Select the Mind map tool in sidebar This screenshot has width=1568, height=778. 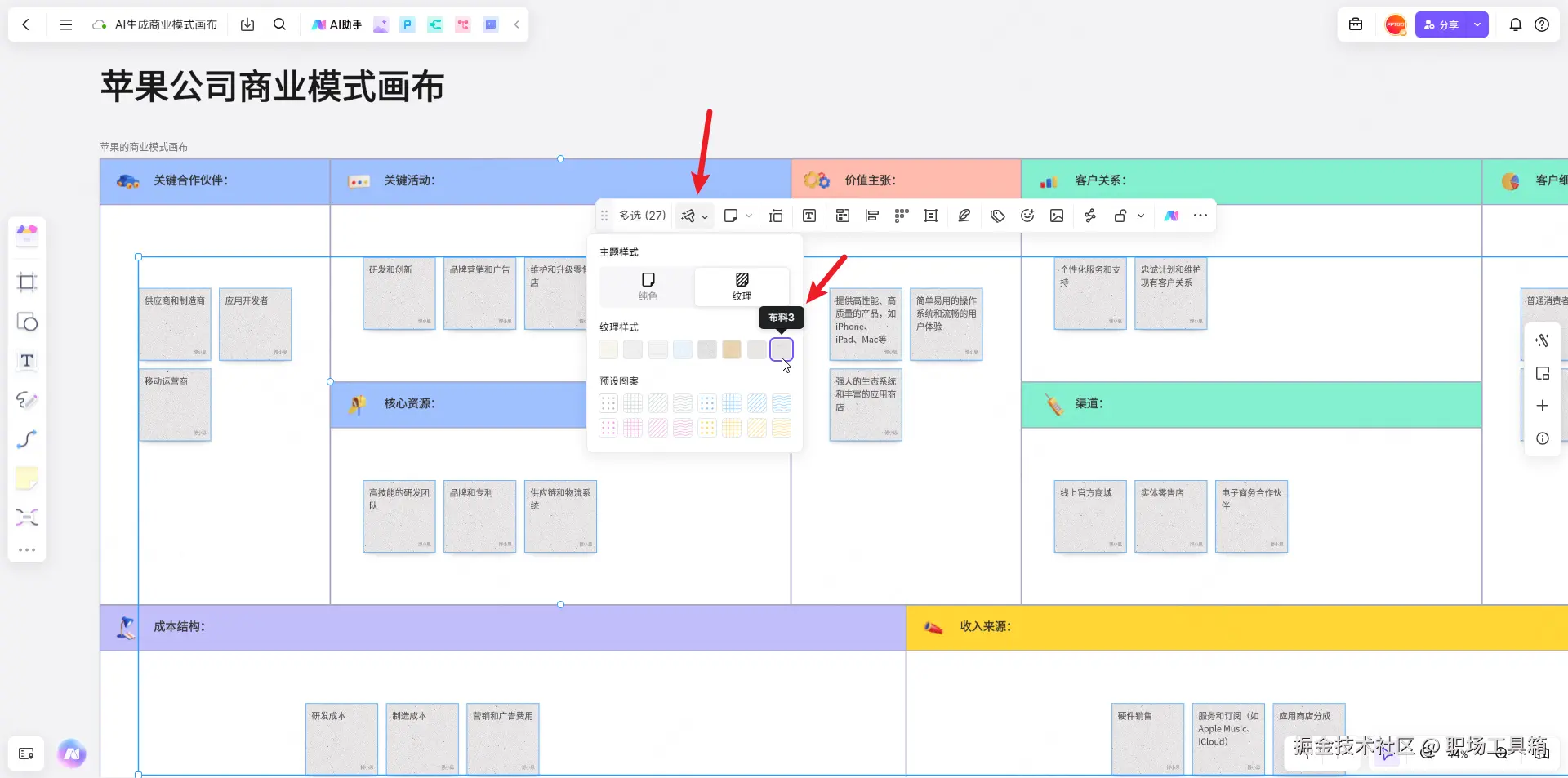click(27, 518)
